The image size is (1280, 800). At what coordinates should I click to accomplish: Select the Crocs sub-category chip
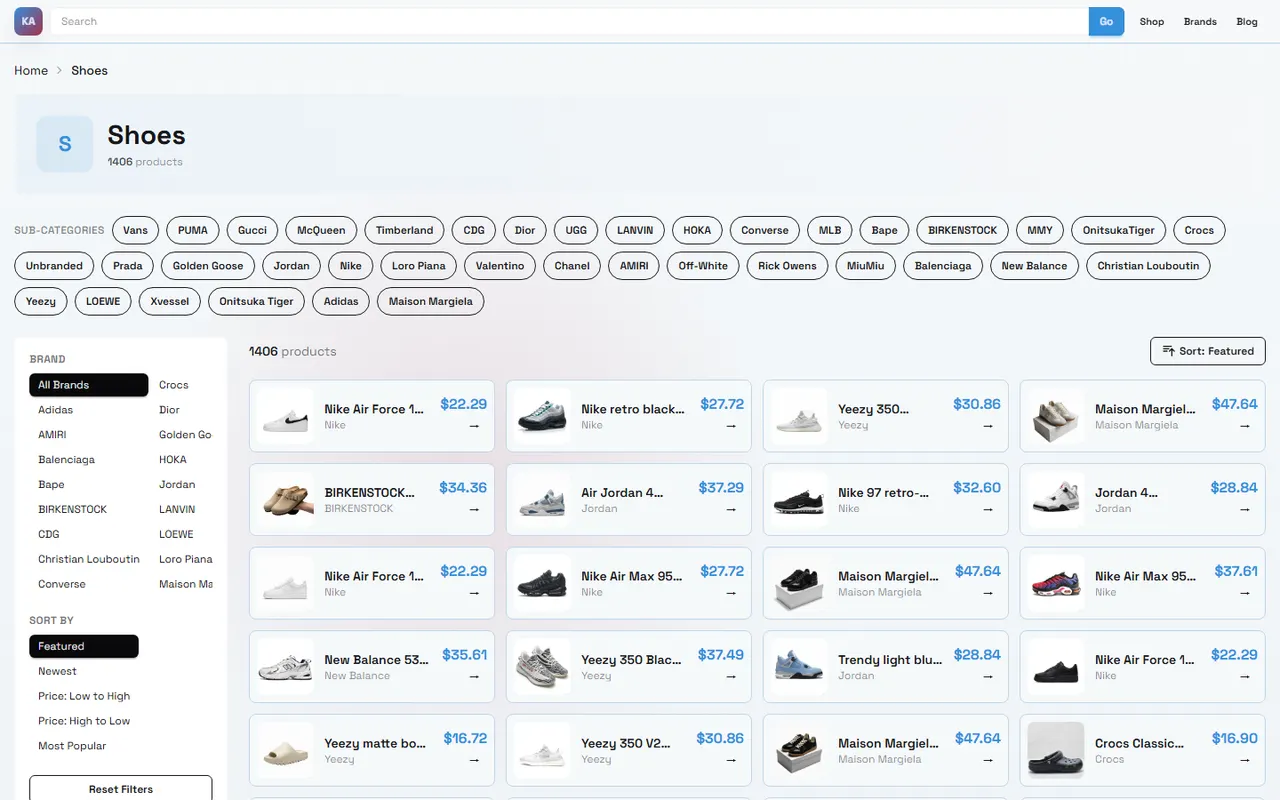1199,230
